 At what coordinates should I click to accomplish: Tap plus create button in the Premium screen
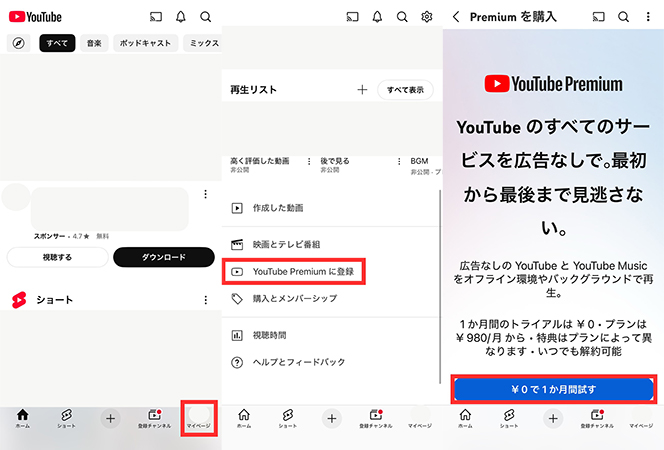pyautogui.click(x=553, y=419)
